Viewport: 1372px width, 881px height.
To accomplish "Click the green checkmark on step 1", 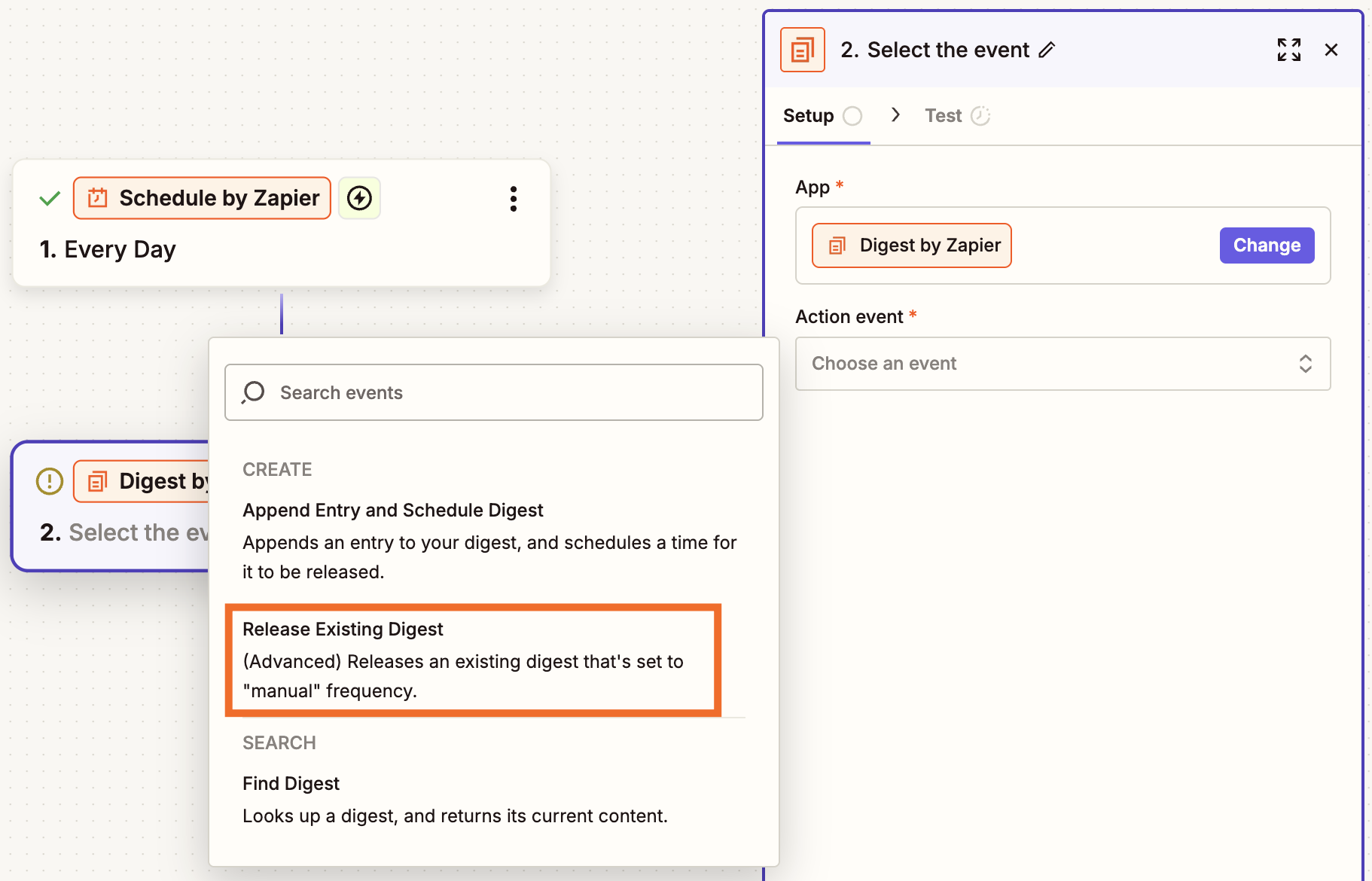I will click(x=50, y=199).
